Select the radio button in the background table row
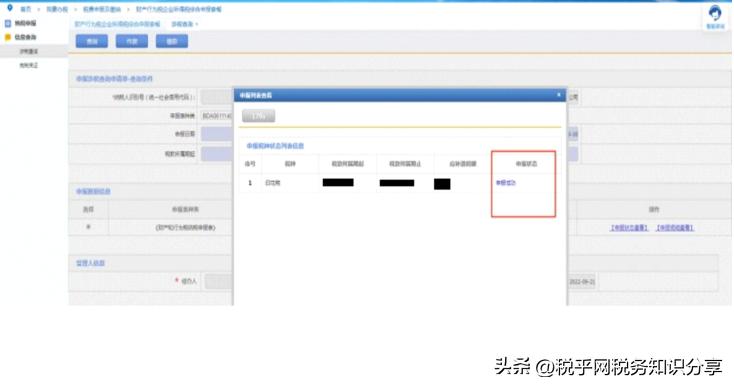Image resolution: width=734 pixels, height=387 pixels. click(x=88, y=227)
